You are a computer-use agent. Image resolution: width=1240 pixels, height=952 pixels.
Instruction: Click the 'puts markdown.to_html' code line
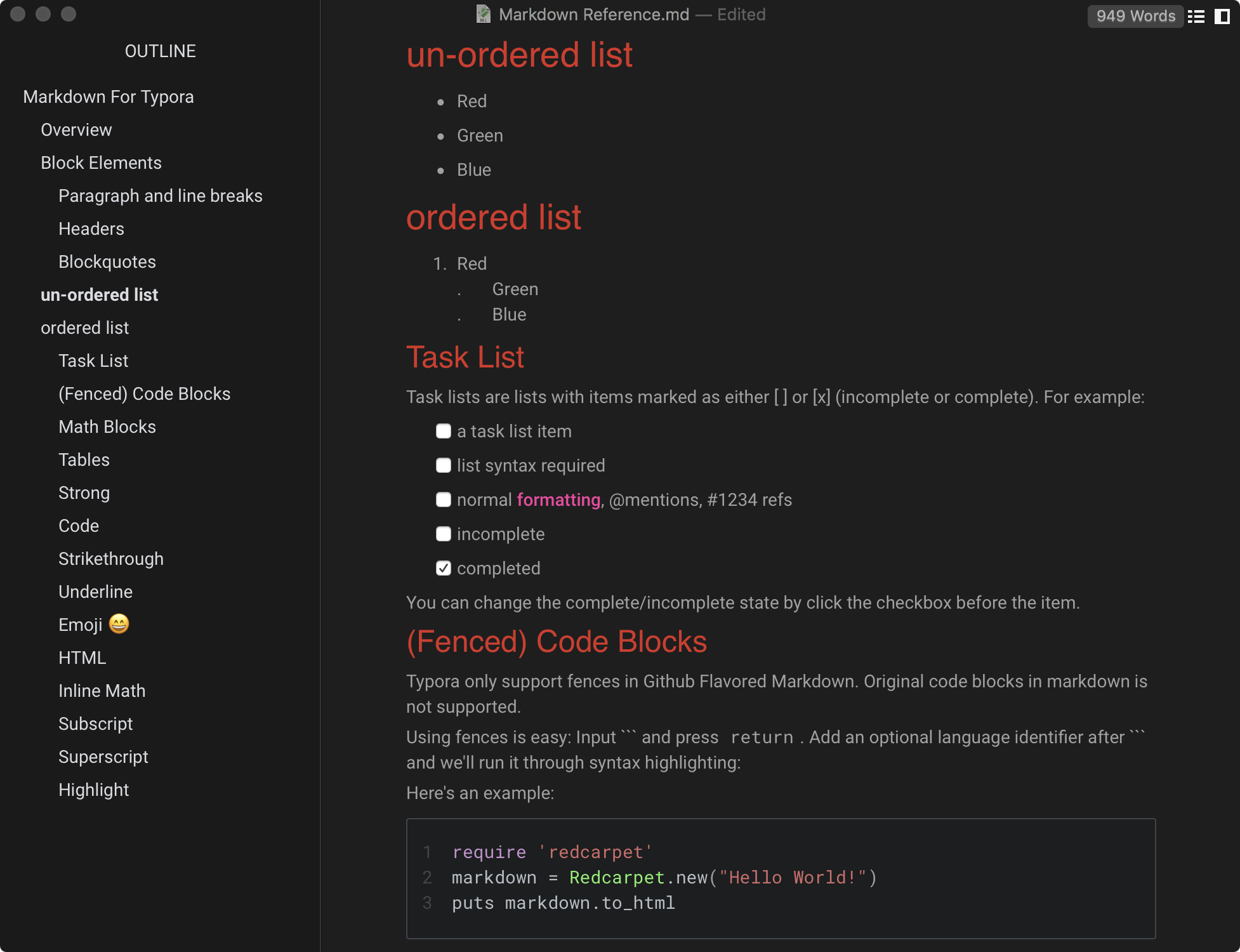click(564, 902)
